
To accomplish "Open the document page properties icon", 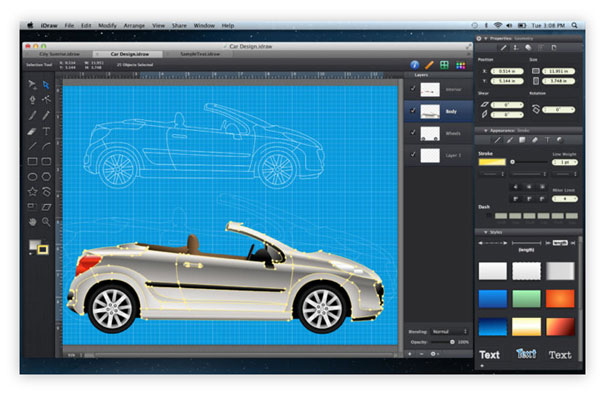I will [554, 48].
